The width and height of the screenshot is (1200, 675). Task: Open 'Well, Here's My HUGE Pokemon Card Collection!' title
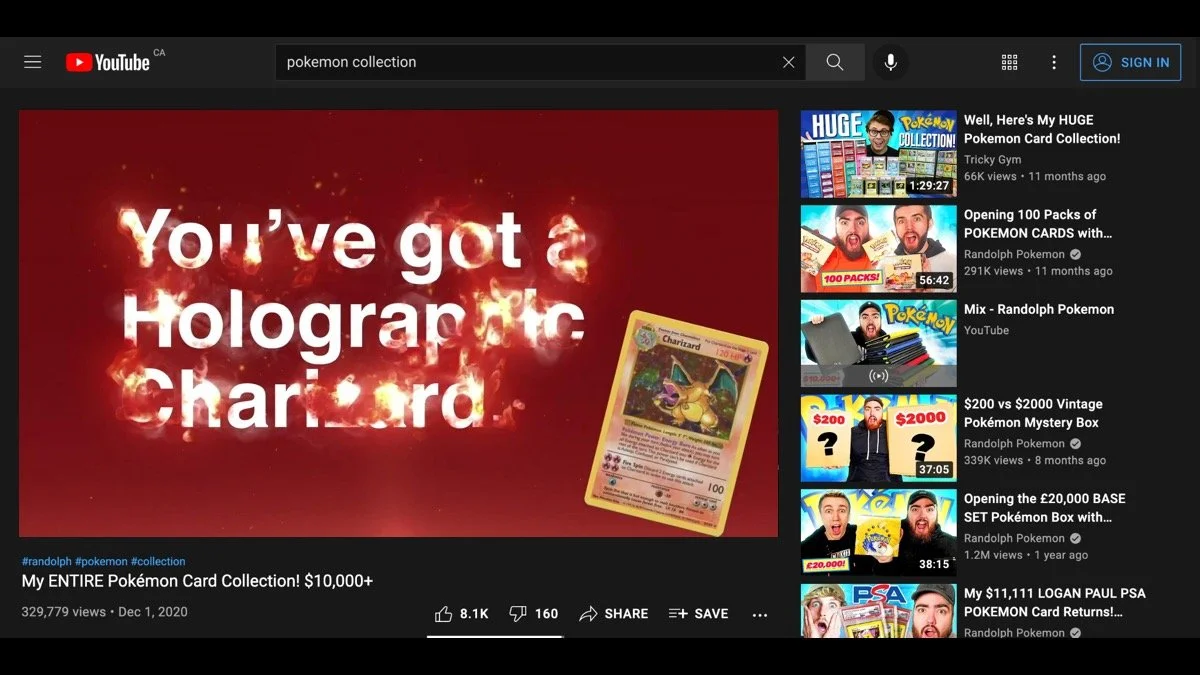tap(1042, 129)
